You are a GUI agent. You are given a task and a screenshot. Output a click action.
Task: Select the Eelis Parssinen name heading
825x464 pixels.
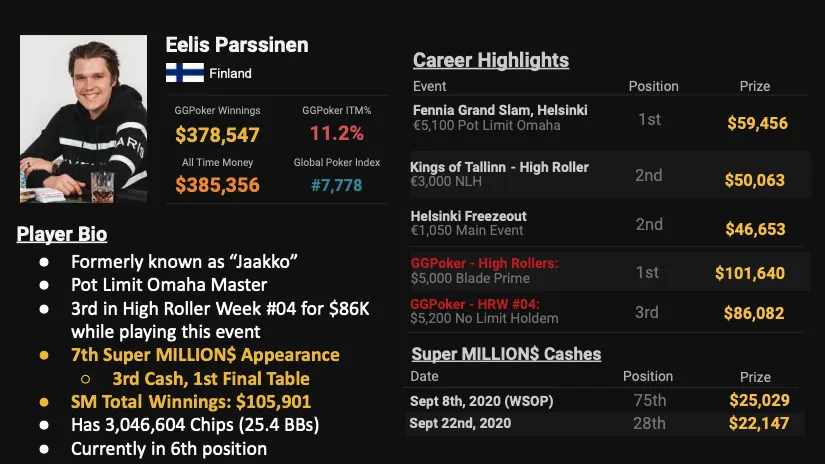click(236, 45)
